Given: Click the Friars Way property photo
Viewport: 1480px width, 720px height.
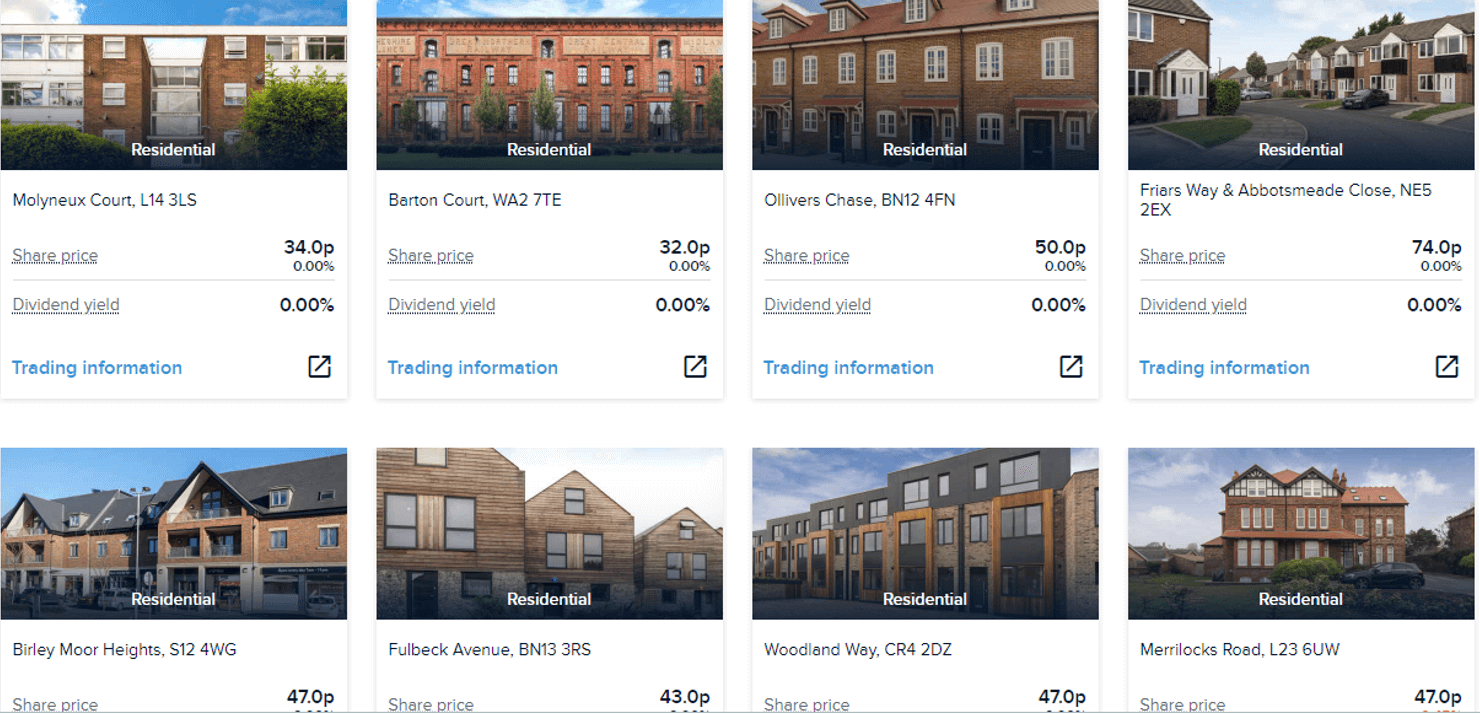Looking at the screenshot, I should point(1302,85).
